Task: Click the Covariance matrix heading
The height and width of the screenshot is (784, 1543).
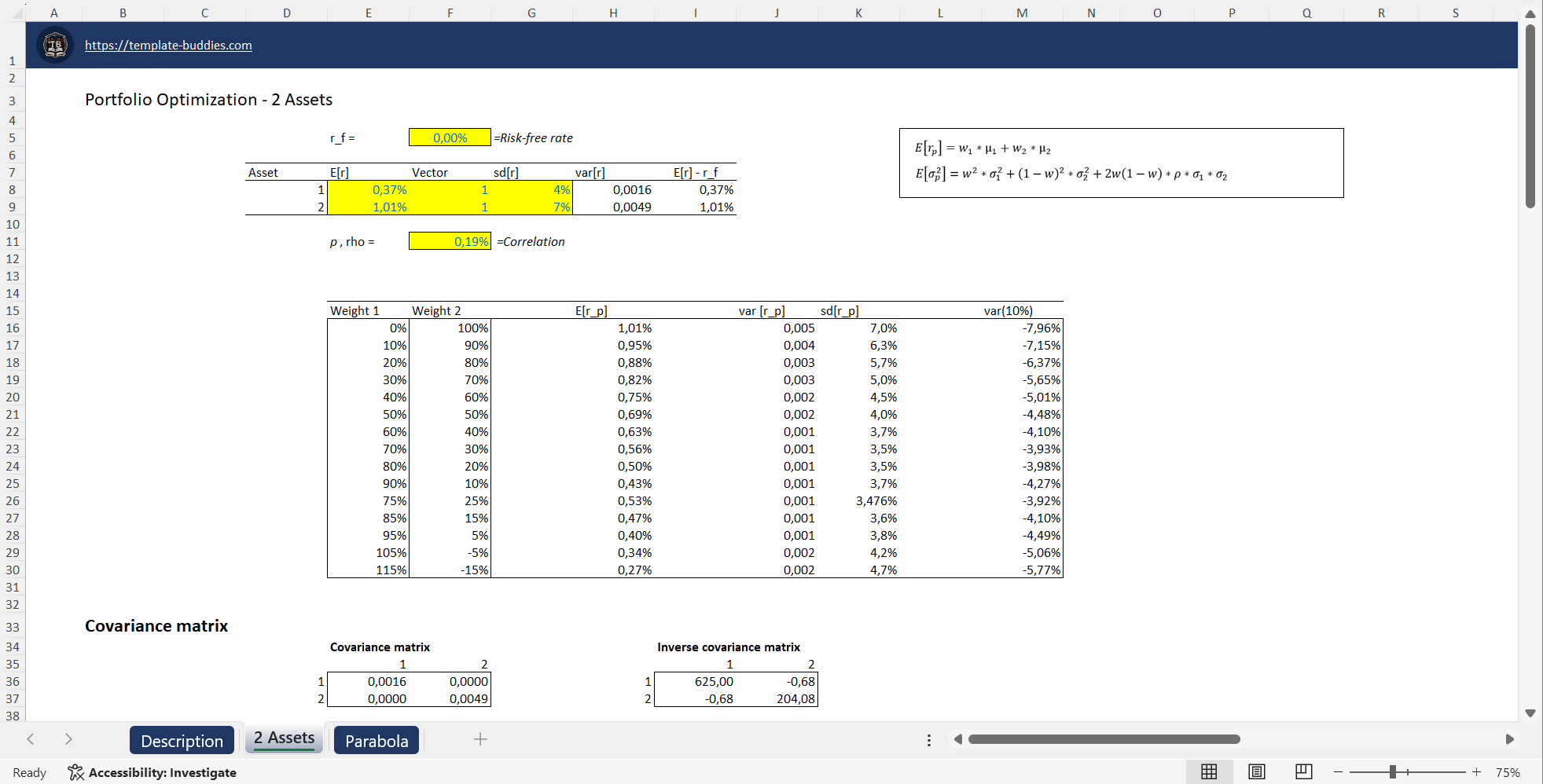Action: click(156, 626)
